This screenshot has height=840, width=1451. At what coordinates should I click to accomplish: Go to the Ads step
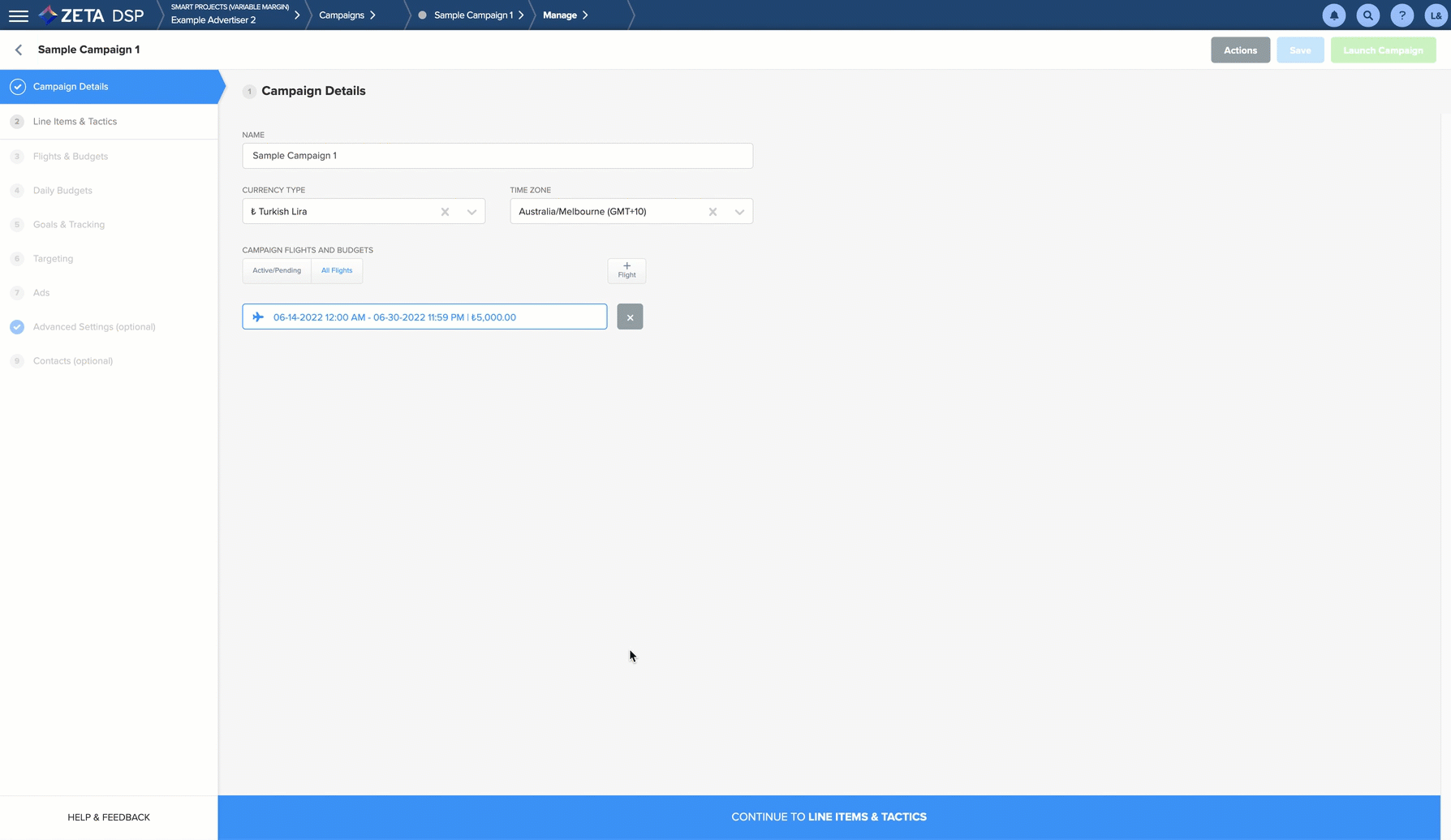[109, 293]
